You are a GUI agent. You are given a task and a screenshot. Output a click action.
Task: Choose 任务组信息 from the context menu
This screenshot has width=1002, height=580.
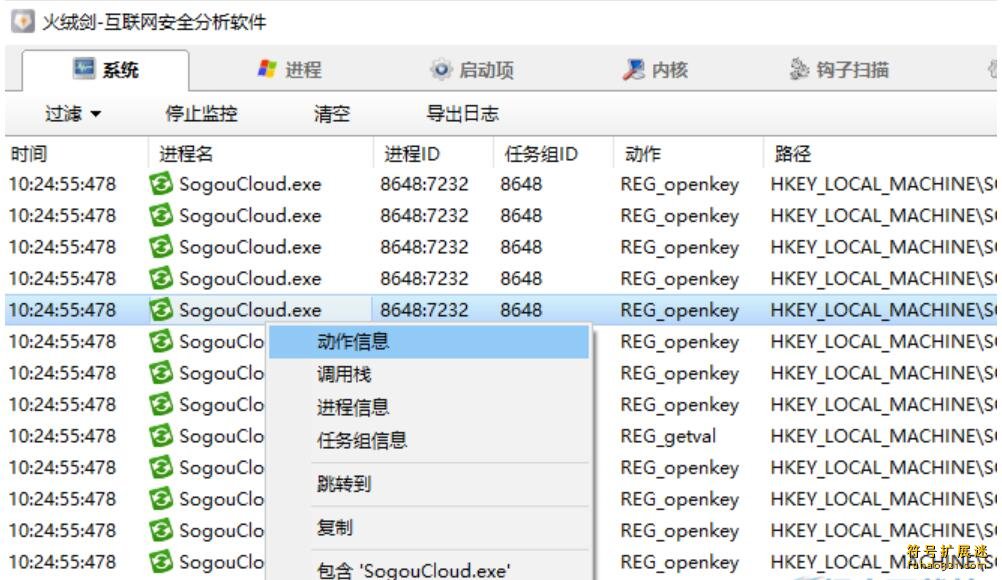coord(362,440)
